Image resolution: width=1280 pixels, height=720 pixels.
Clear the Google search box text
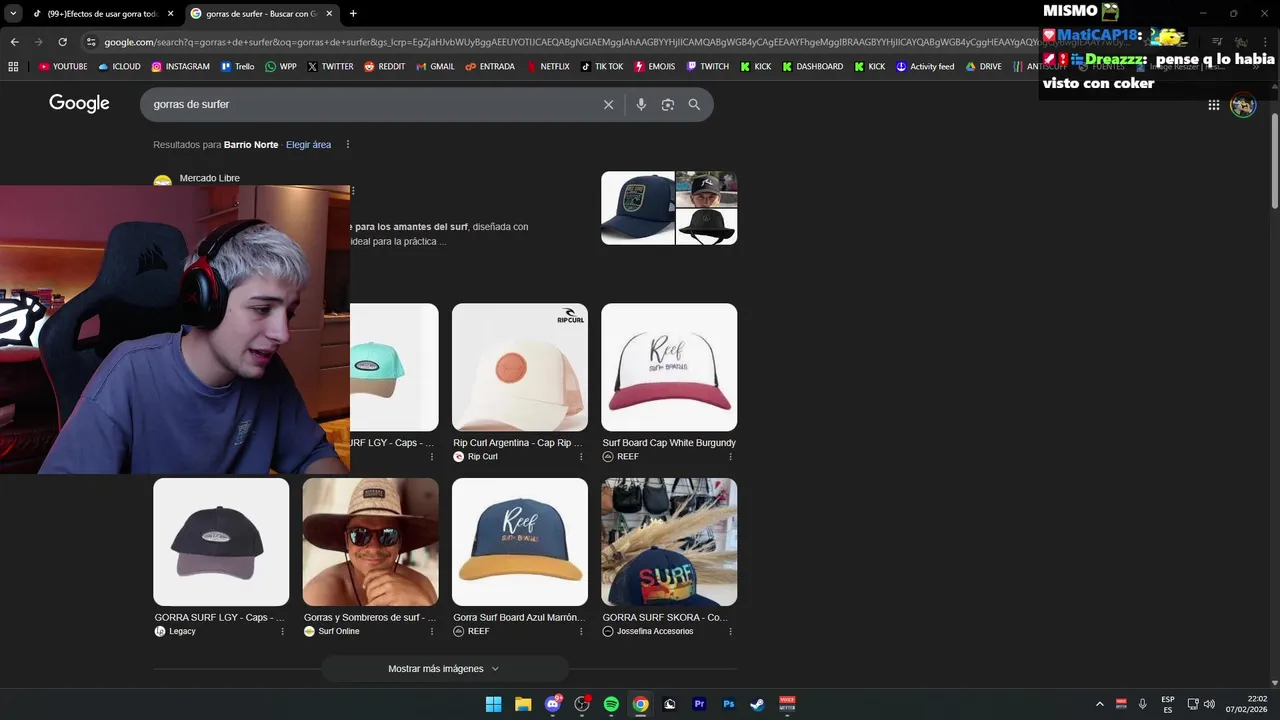point(608,104)
